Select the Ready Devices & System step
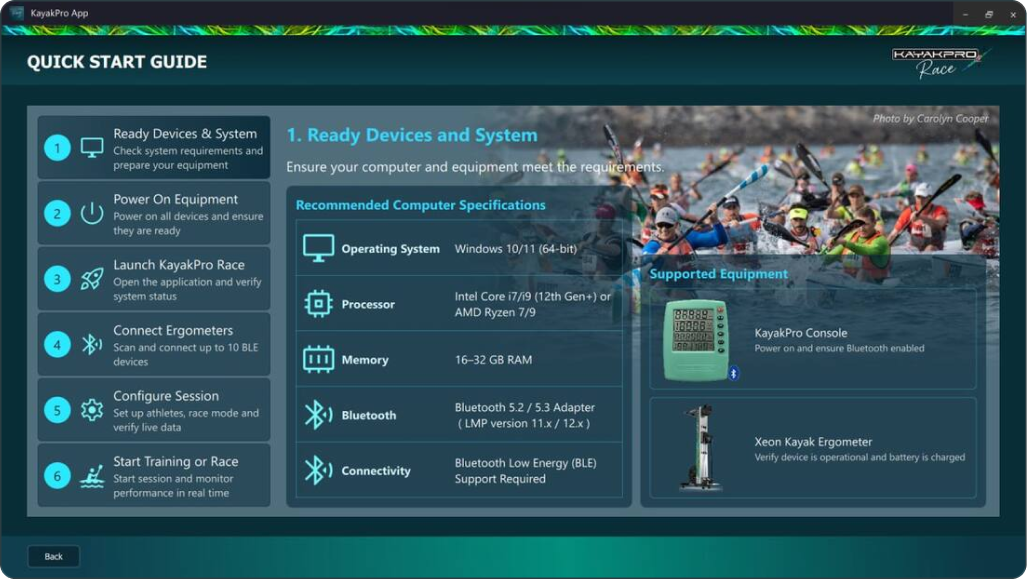This screenshot has height=580, width=1027. [x=154, y=148]
